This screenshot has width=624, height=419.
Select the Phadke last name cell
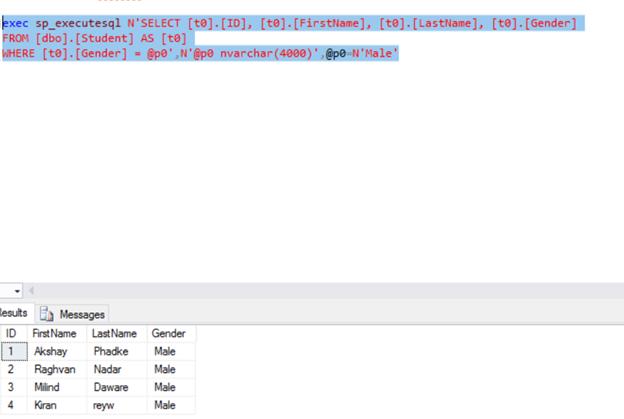pyautogui.click(x=117, y=351)
